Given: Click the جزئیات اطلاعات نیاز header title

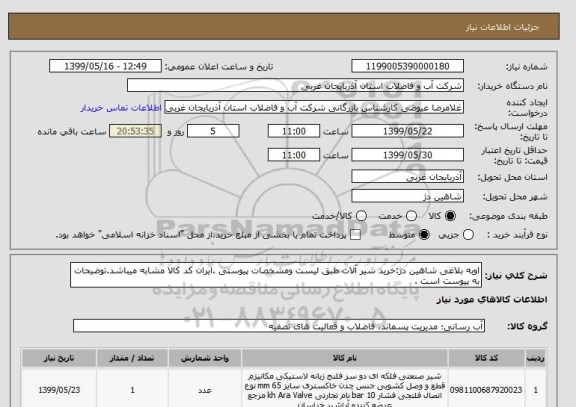Looking at the screenshot, I should pyautogui.click(x=502, y=27).
